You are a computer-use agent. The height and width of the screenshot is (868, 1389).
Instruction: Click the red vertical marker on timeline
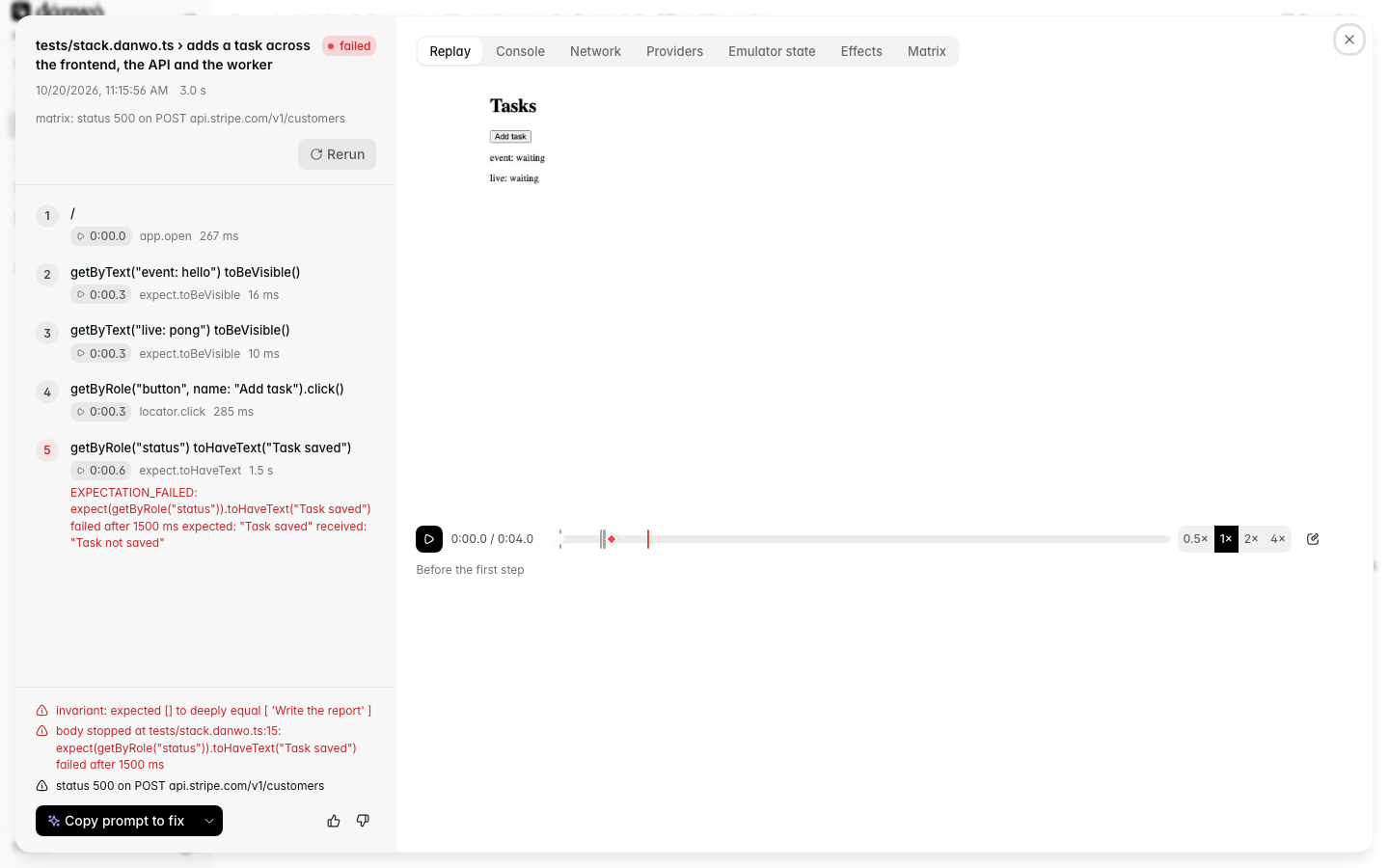click(648, 539)
